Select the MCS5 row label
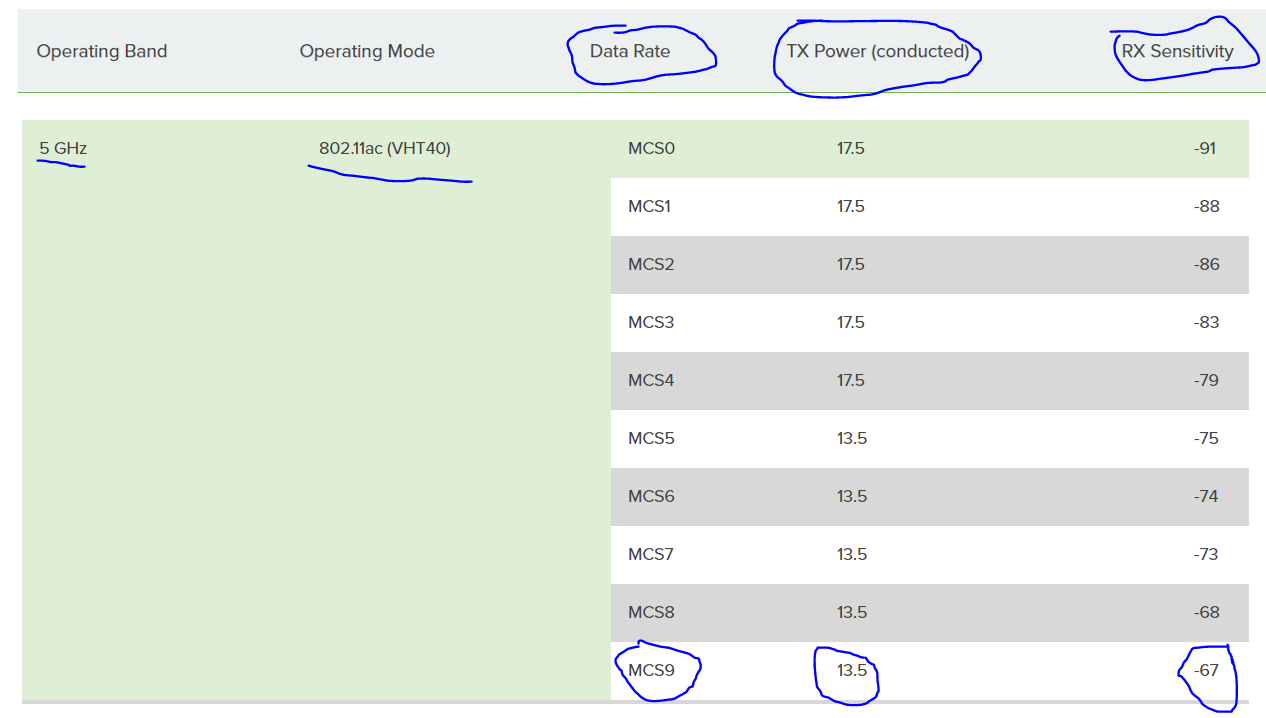 point(651,438)
